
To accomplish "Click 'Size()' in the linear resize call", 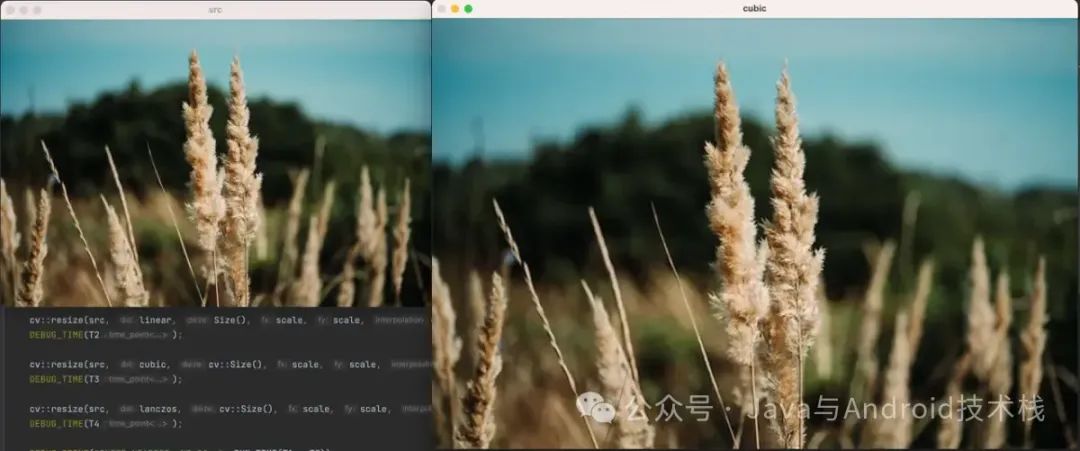I will click(231, 320).
